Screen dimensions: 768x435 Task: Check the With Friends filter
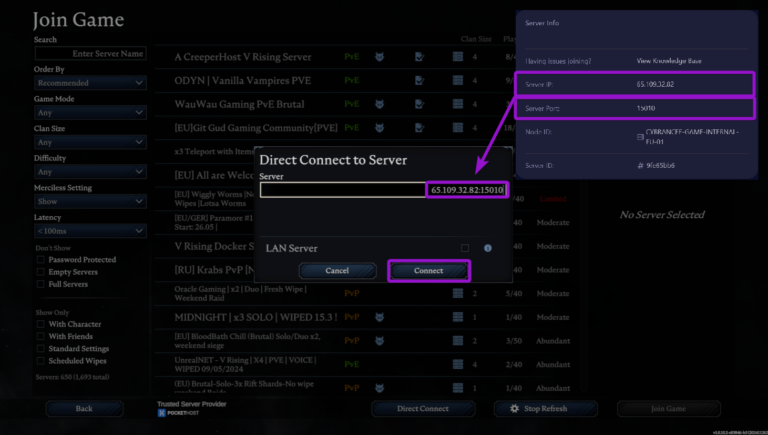coord(41,336)
